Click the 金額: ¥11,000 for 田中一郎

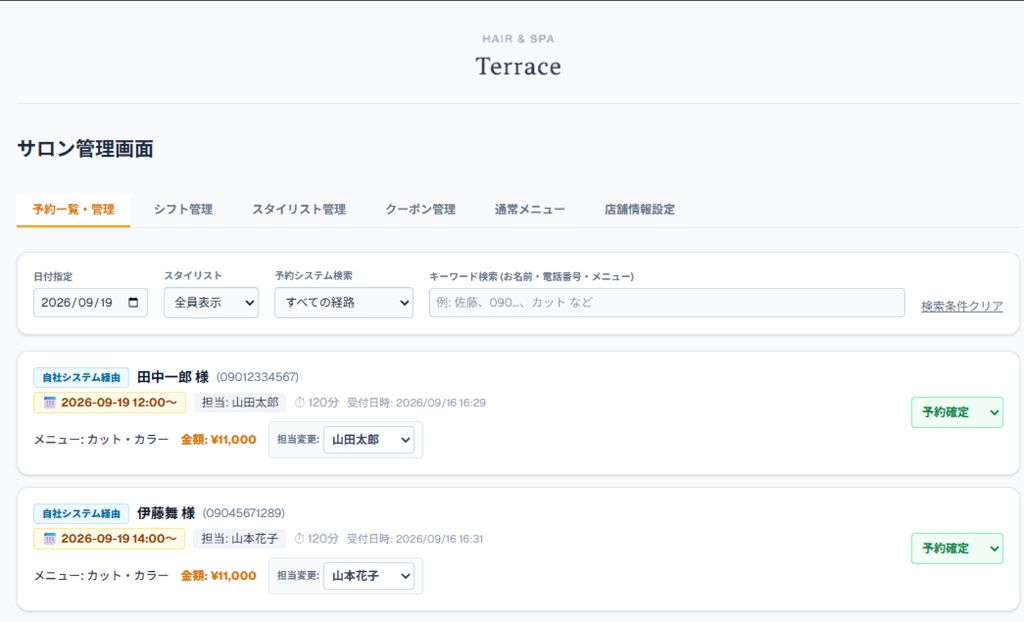pos(218,440)
